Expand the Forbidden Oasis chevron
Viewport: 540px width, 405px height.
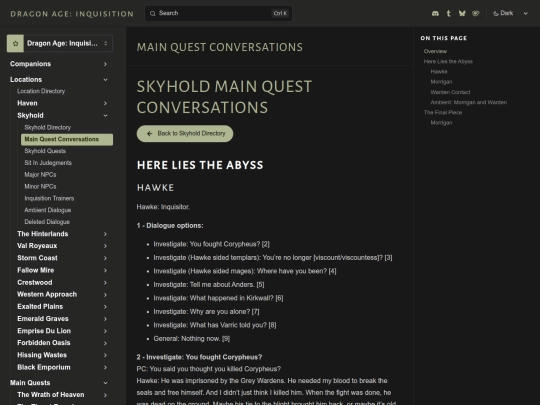point(105,343)
